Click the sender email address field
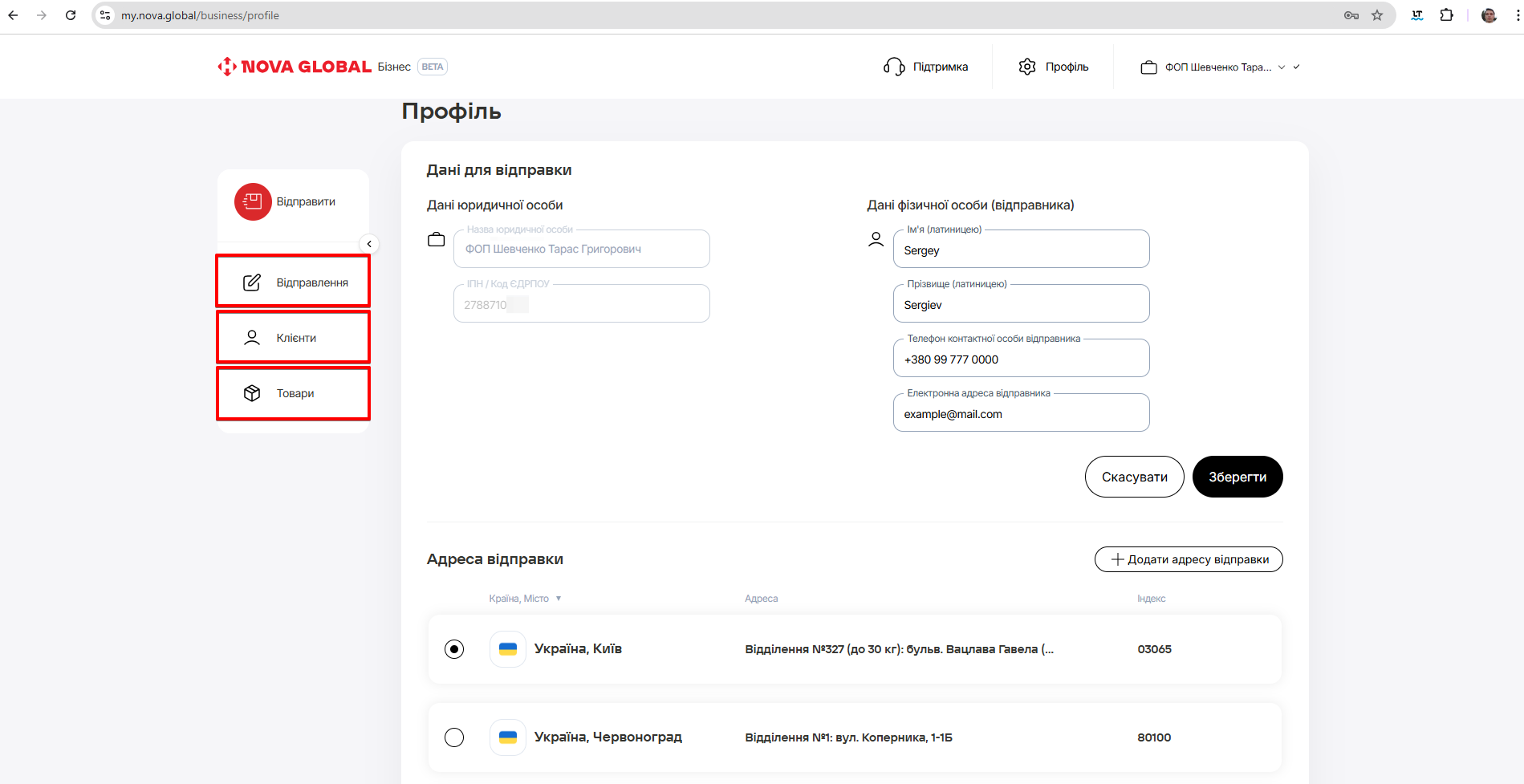 click(1021, 414)
